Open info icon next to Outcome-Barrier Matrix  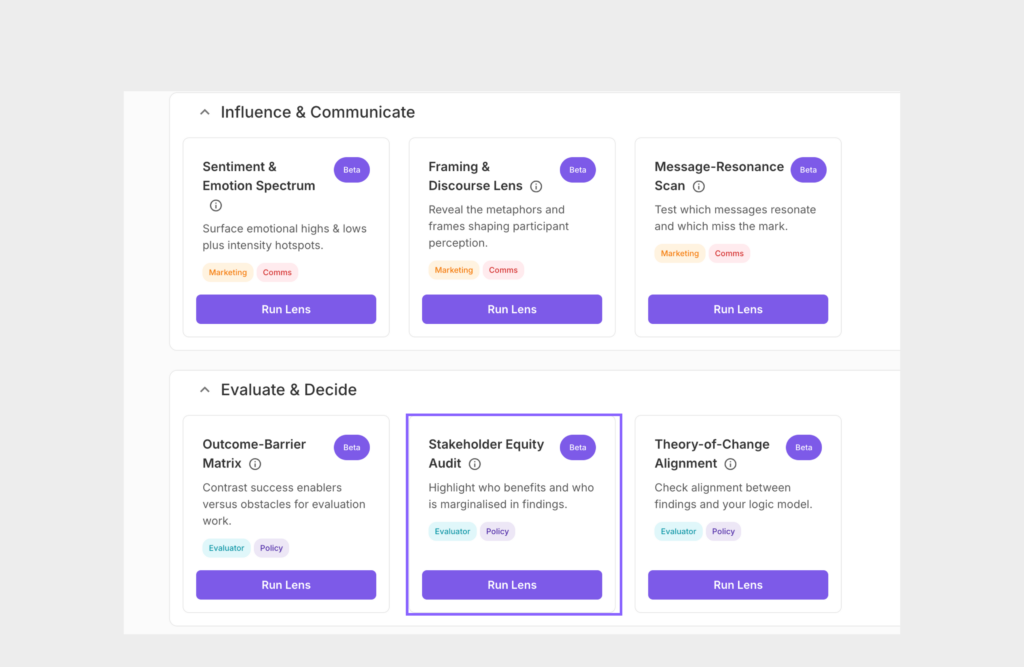(x=255, y=464)
